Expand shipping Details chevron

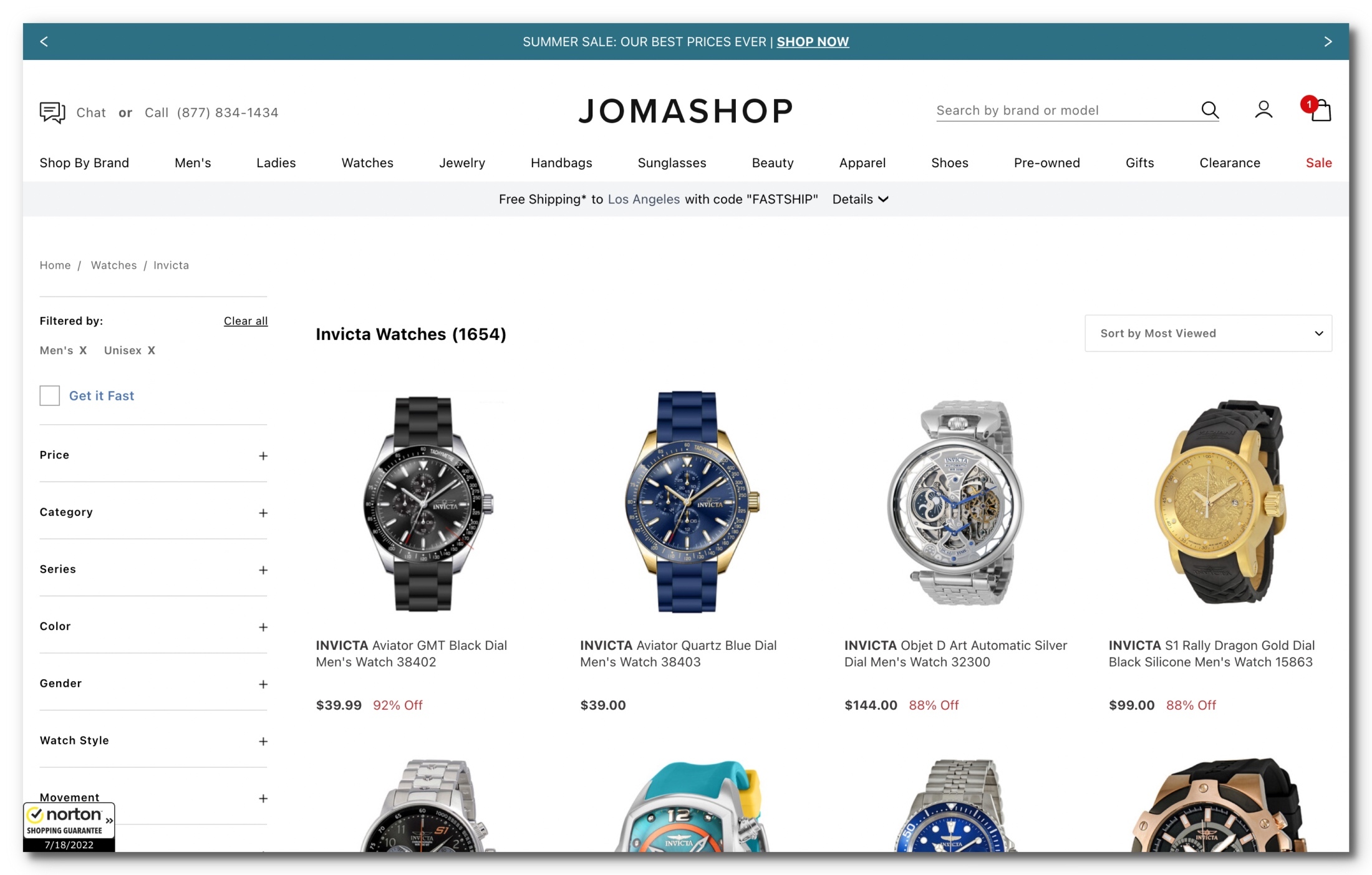[x=860, y=199]
